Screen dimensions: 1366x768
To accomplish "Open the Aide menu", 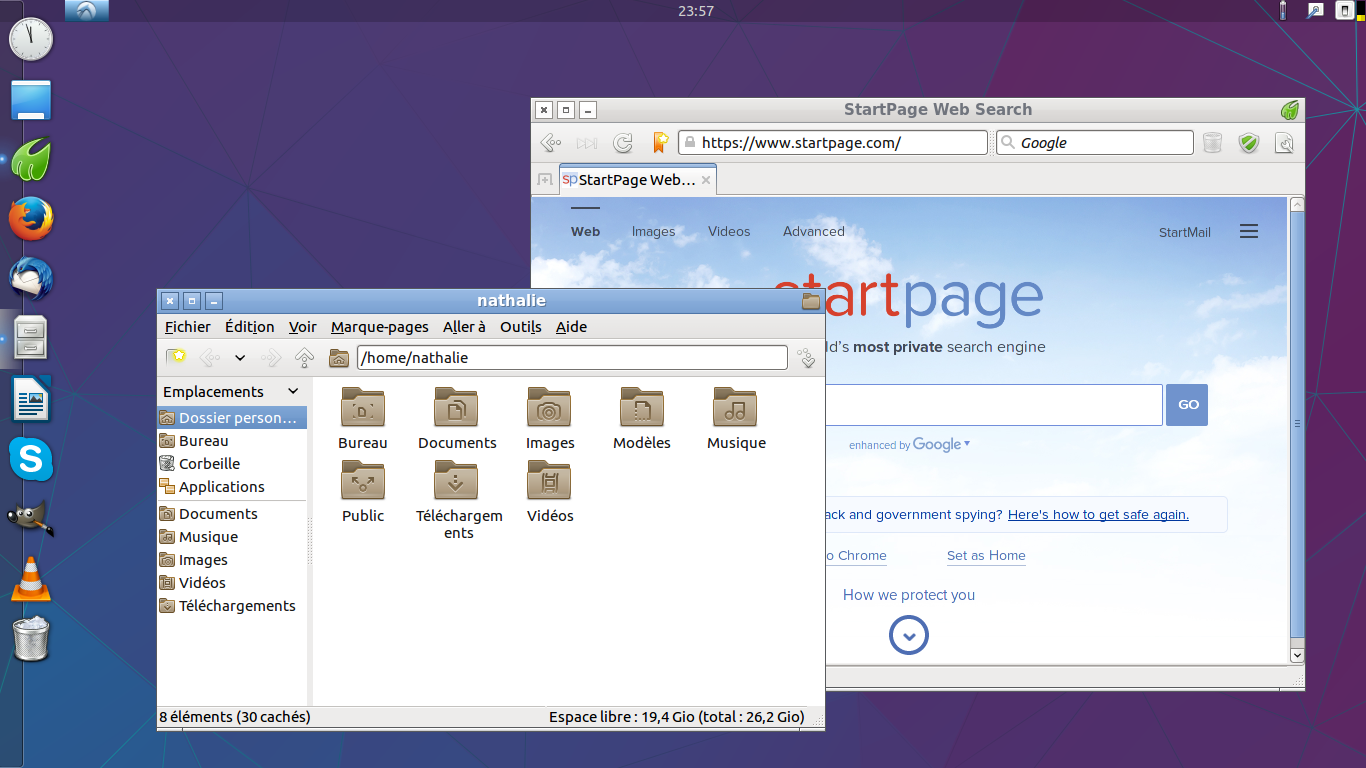I will pyautogui.click(x=572, y=327).
